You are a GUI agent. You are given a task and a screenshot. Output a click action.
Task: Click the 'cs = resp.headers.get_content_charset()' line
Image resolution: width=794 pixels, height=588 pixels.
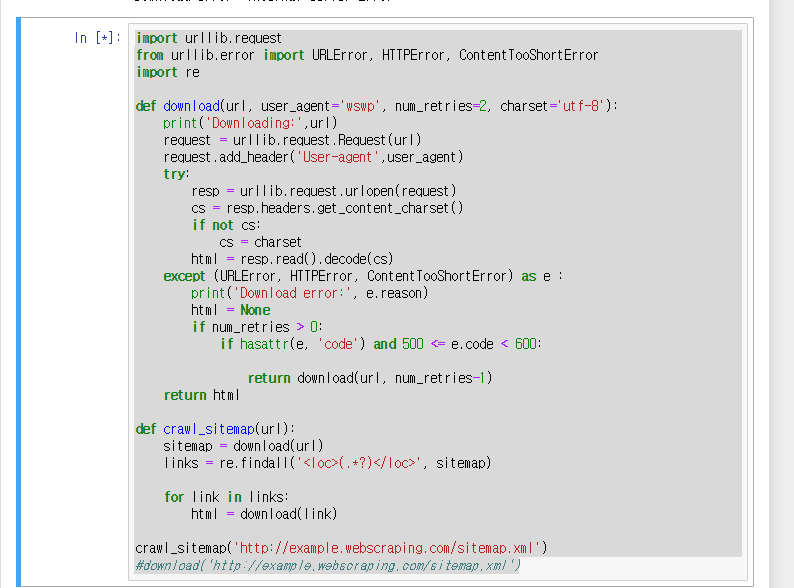click(x=327, y=208)
